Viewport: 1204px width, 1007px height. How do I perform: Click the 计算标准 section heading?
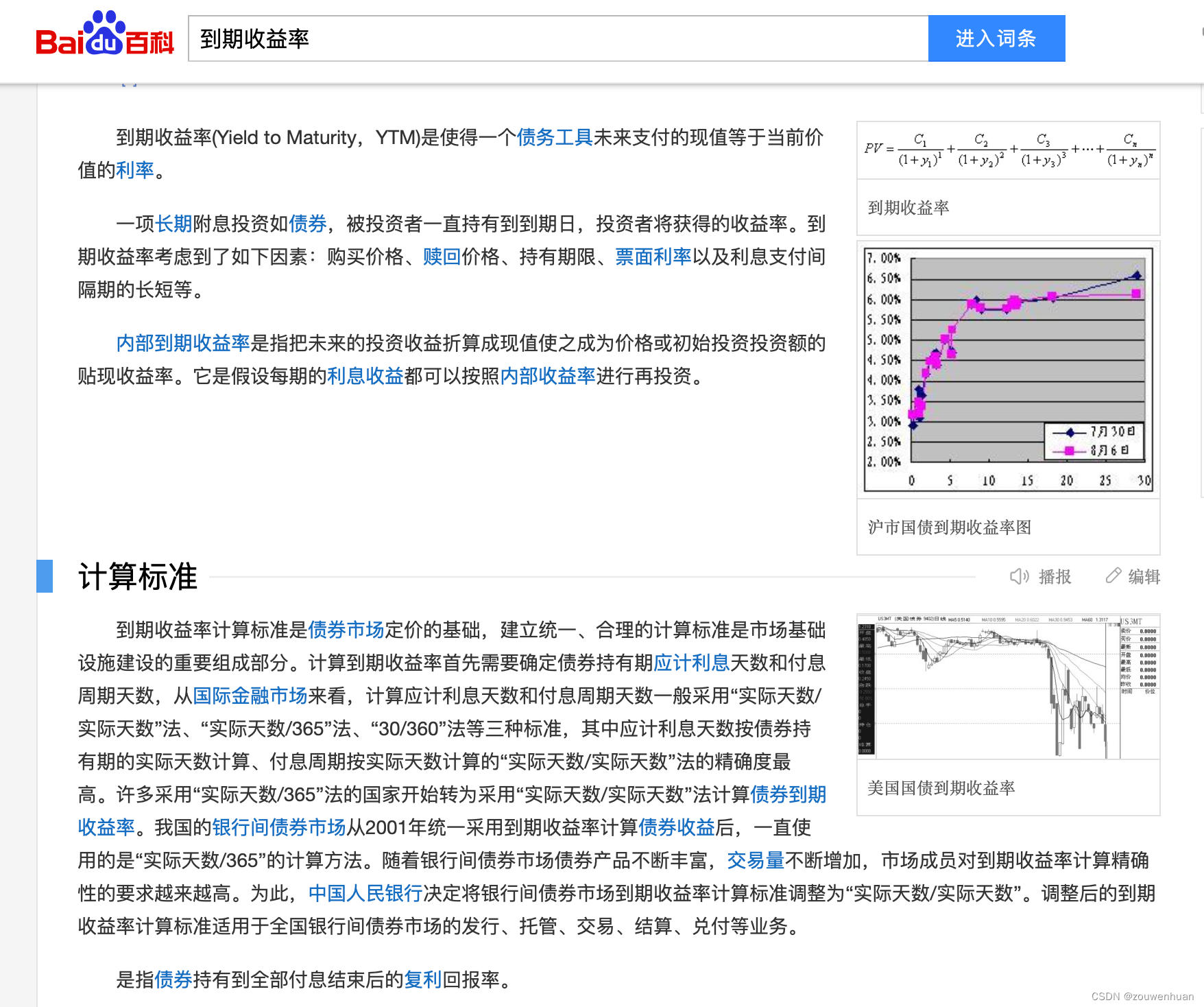click(x=138, y=576)
